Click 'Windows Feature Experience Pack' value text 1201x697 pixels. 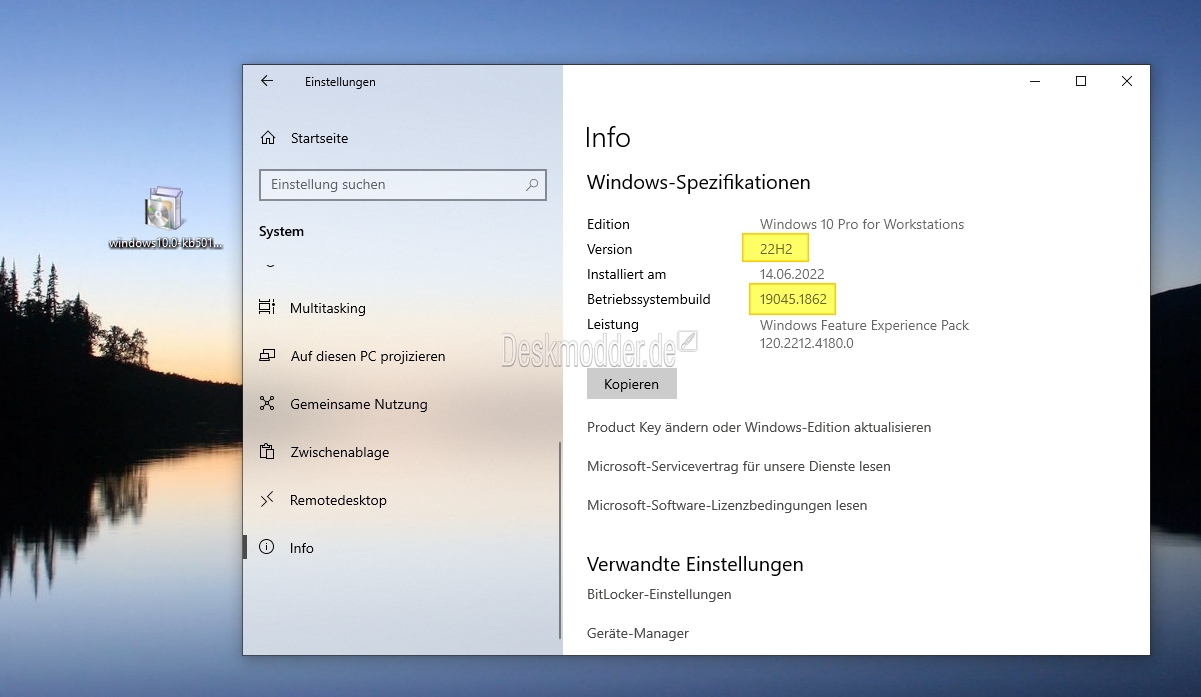click(865, 325)
